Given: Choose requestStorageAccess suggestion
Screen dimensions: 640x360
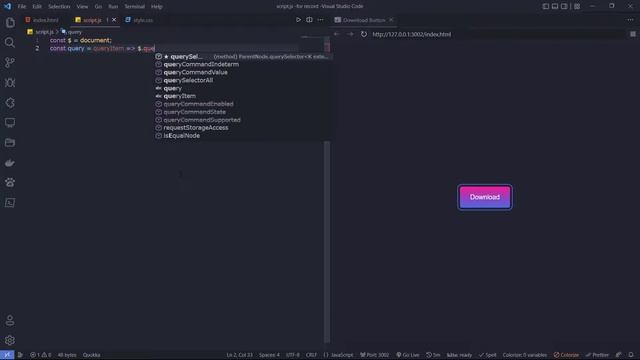Looking at the screenshot, I should [243, 128].
